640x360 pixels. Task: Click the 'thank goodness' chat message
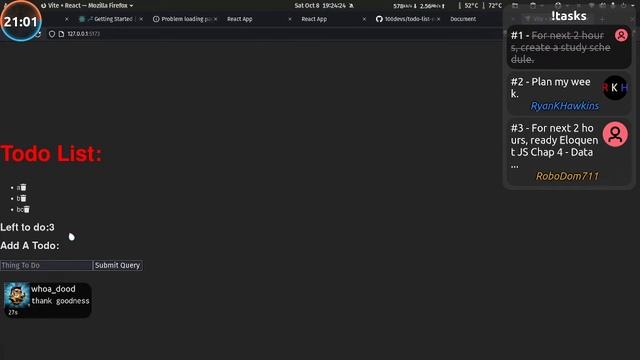click(x=60, y=301)
